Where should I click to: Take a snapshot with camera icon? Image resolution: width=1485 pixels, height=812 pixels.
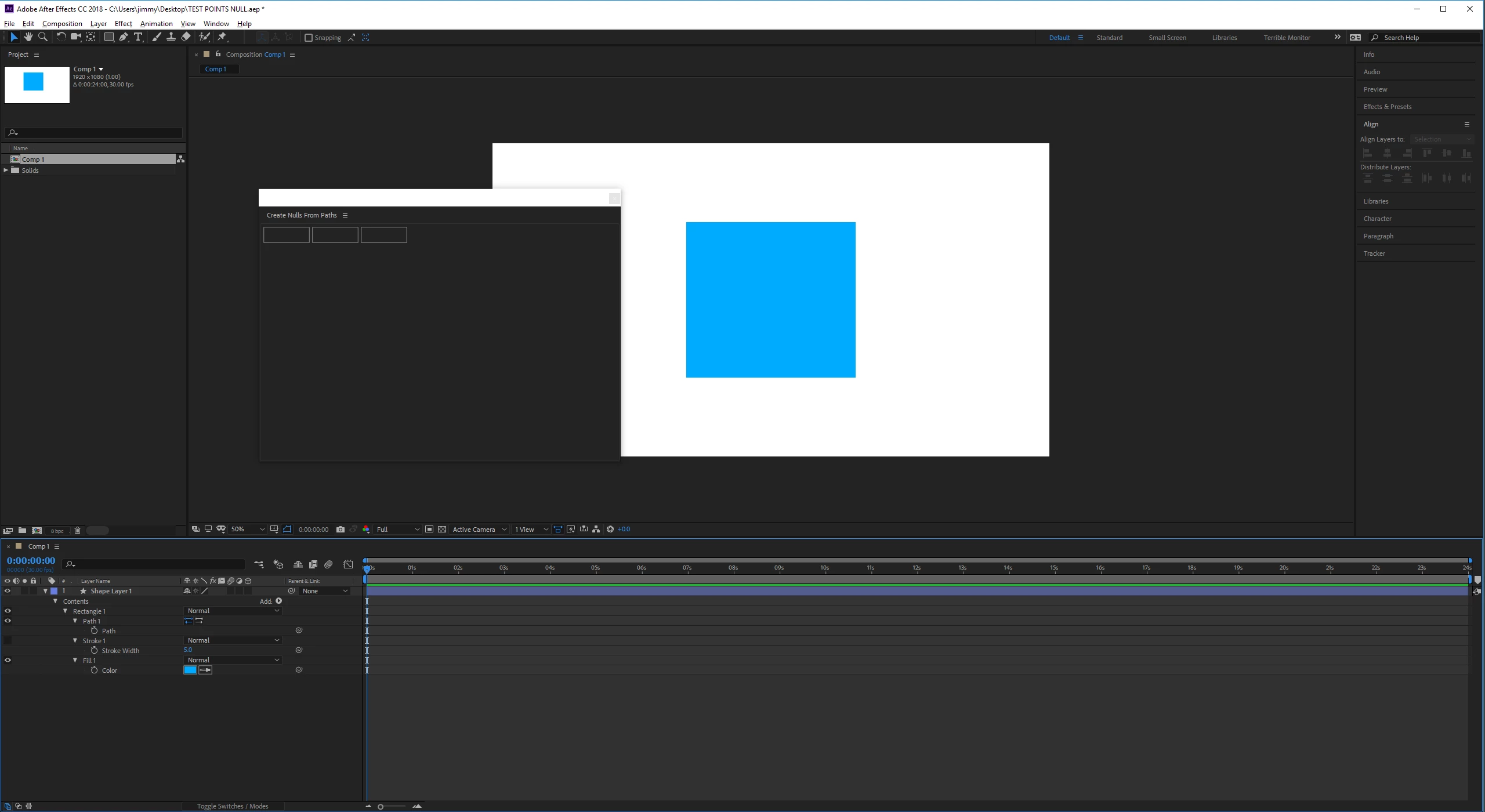pos(341,530)
